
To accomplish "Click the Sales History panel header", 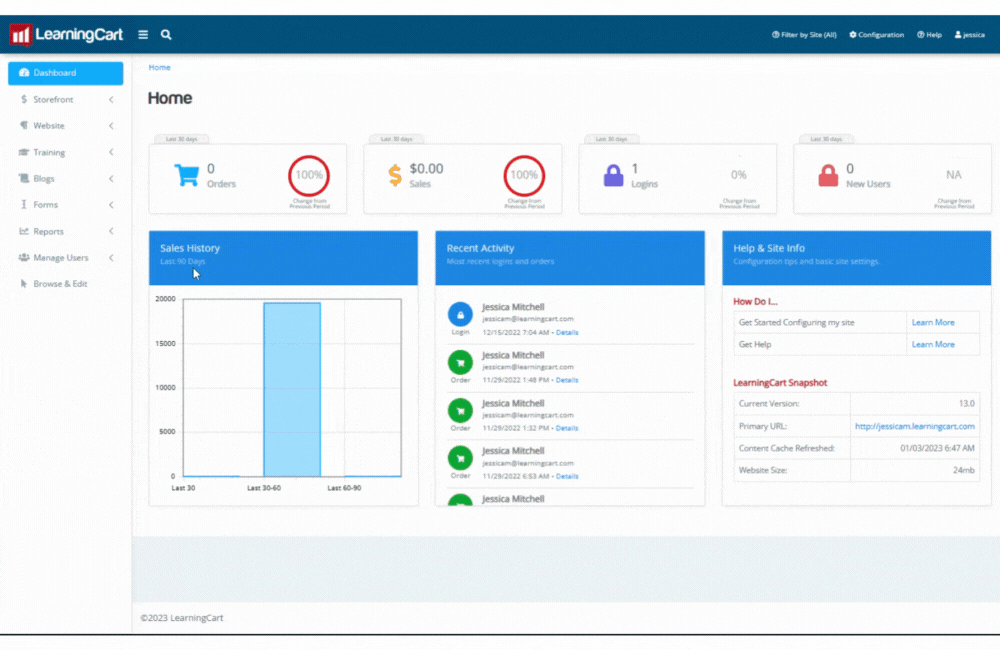I will coord(283,258).
